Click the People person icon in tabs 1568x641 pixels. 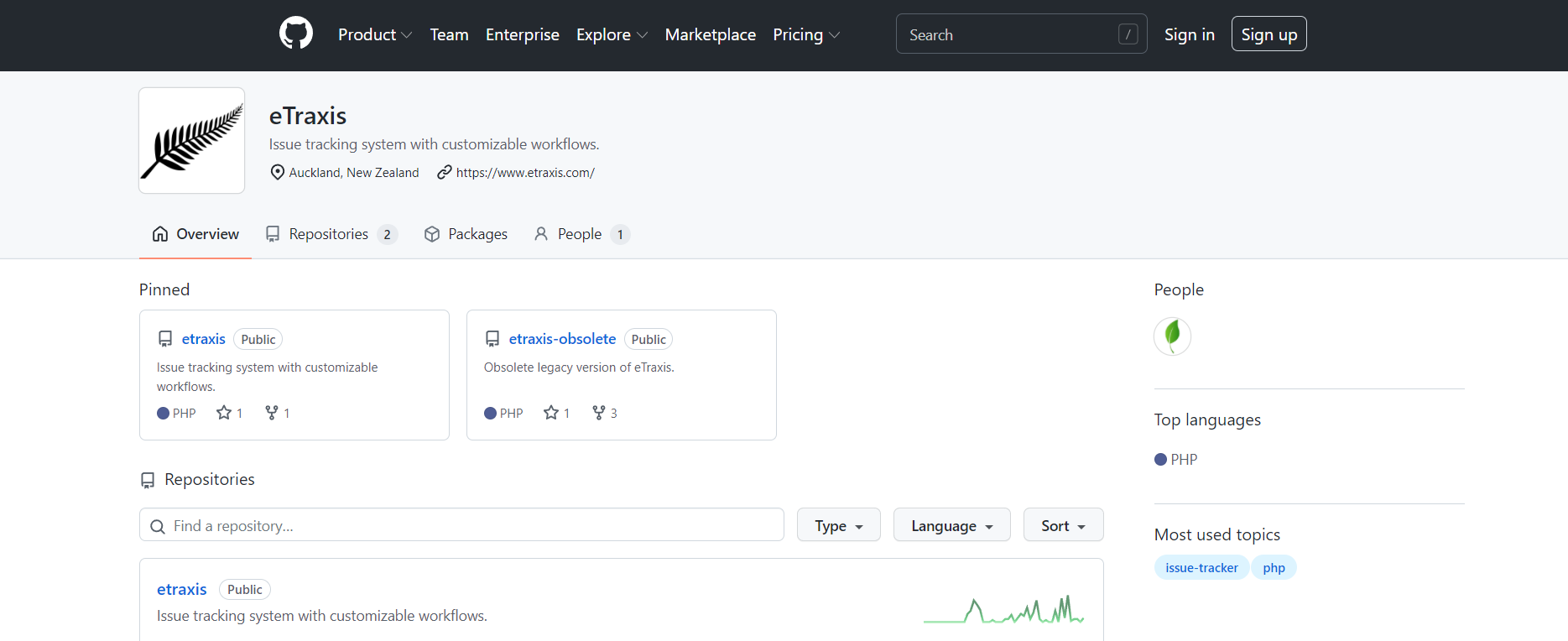541,234
